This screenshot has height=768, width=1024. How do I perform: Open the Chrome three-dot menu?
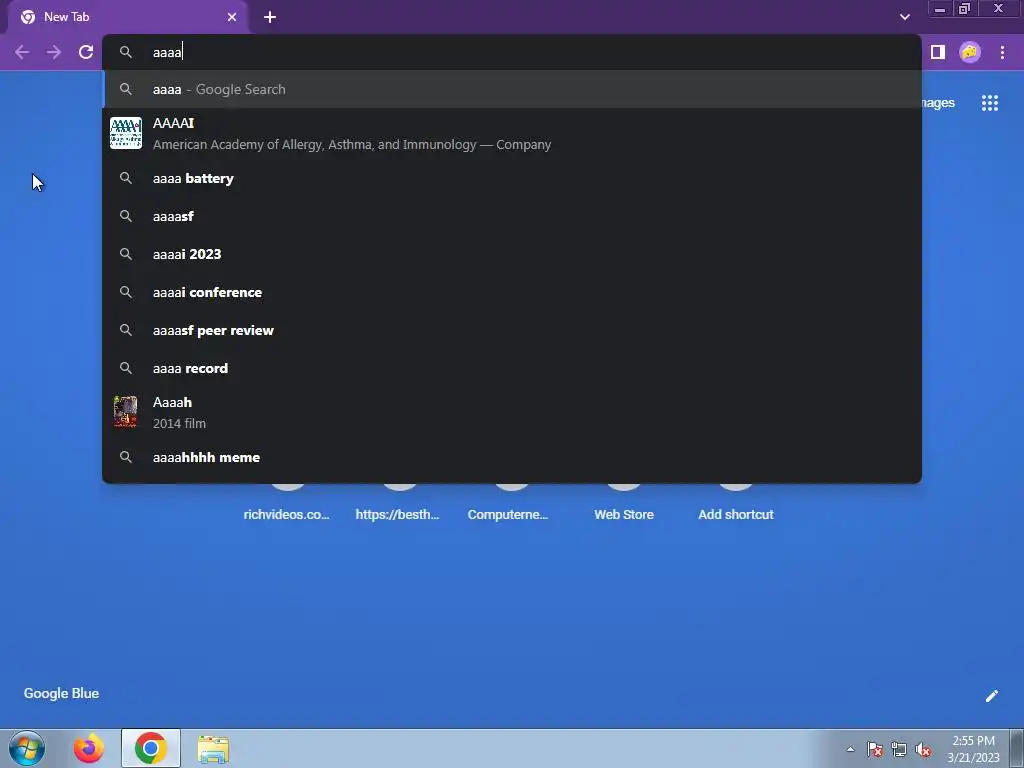[1002, 52]
